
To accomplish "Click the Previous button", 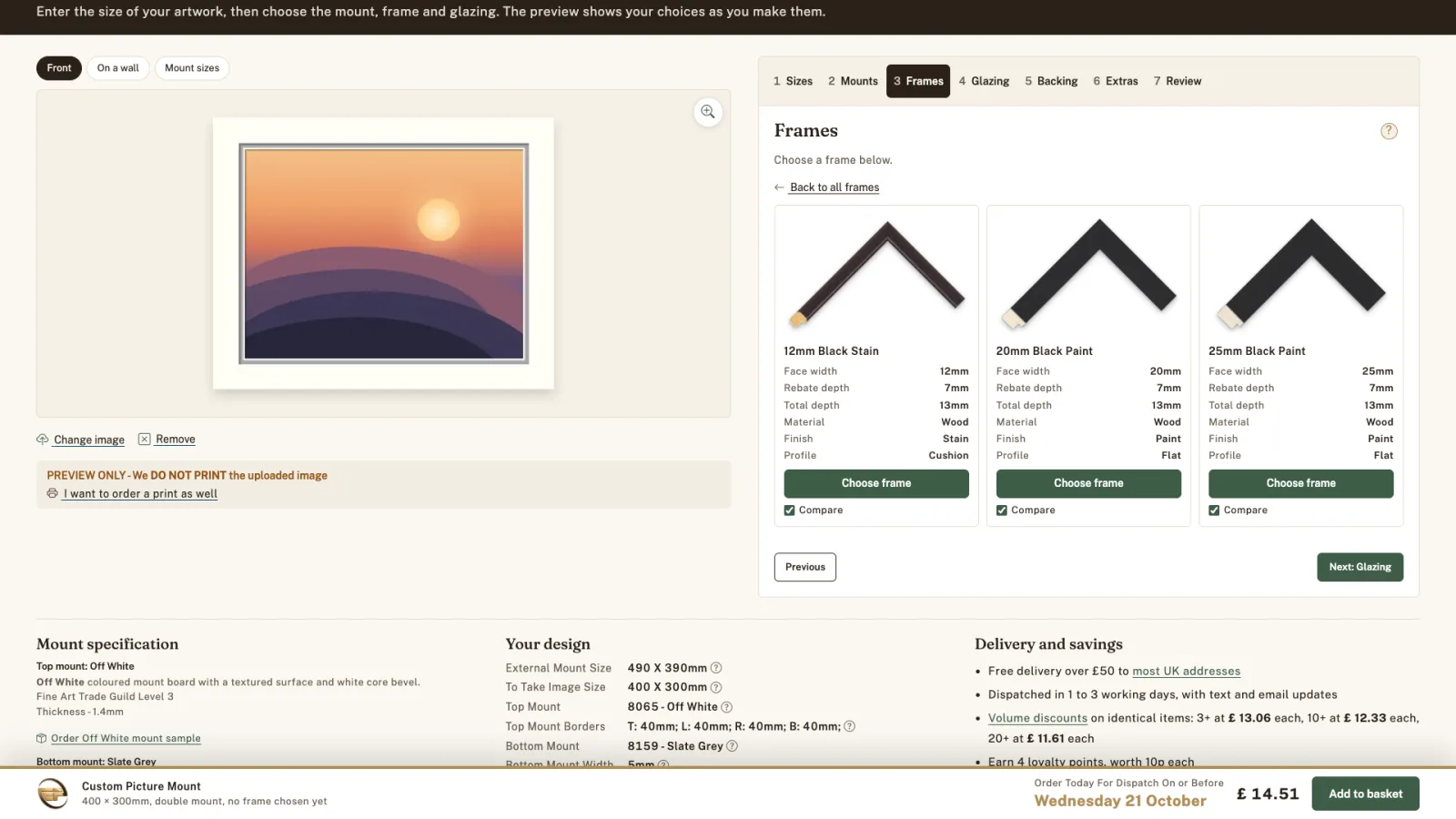I will tap(805, 567).
